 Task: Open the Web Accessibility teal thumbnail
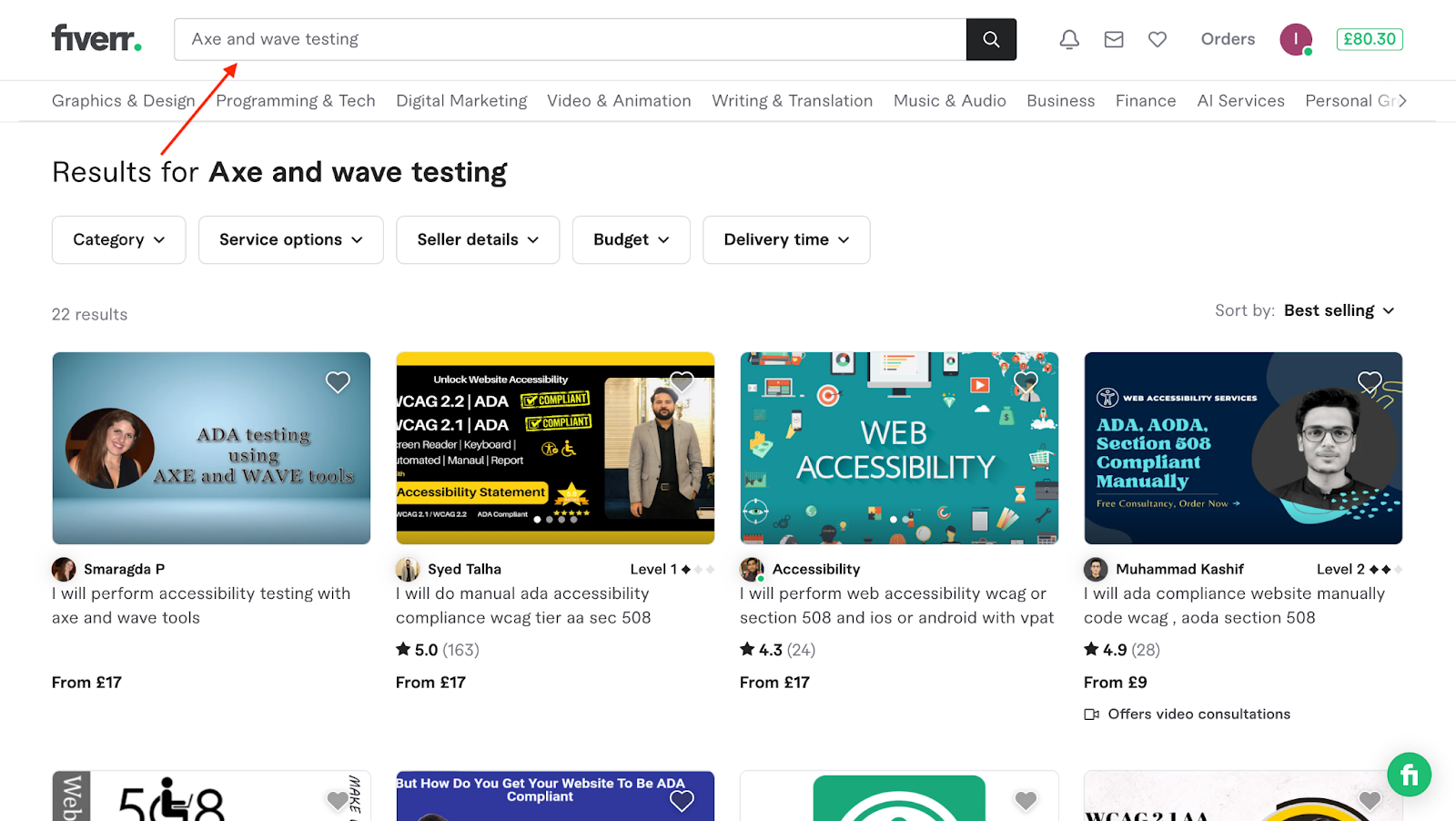tap(899, 448)
